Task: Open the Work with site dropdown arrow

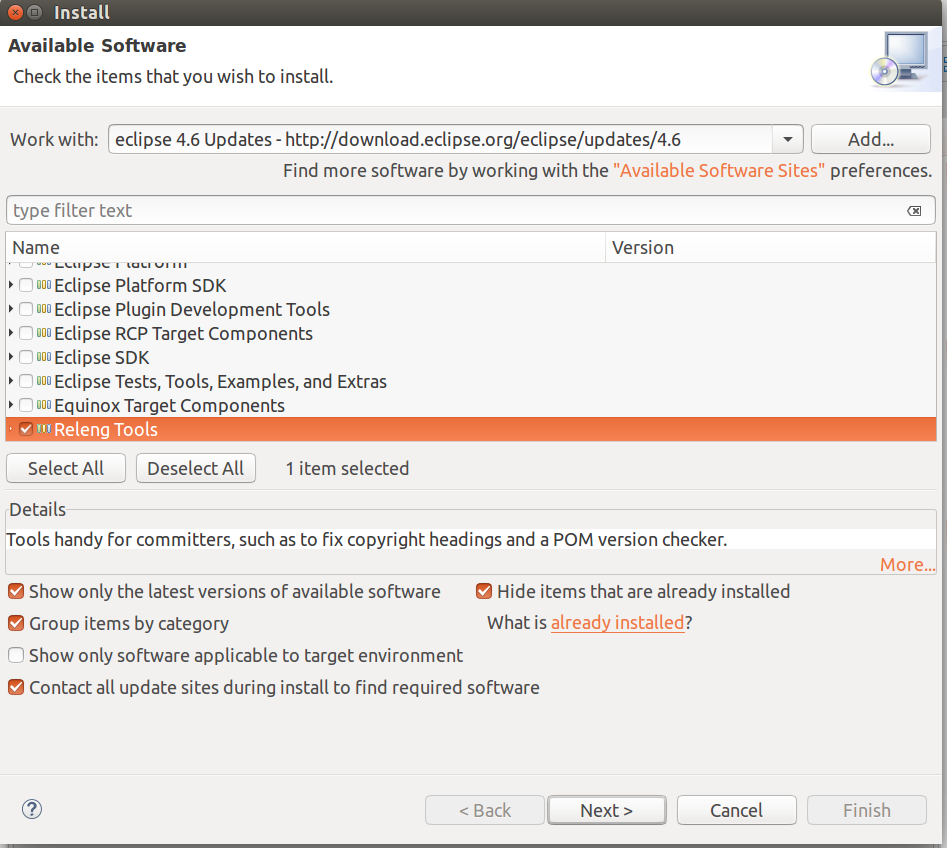Action: [x=788, y=140]
